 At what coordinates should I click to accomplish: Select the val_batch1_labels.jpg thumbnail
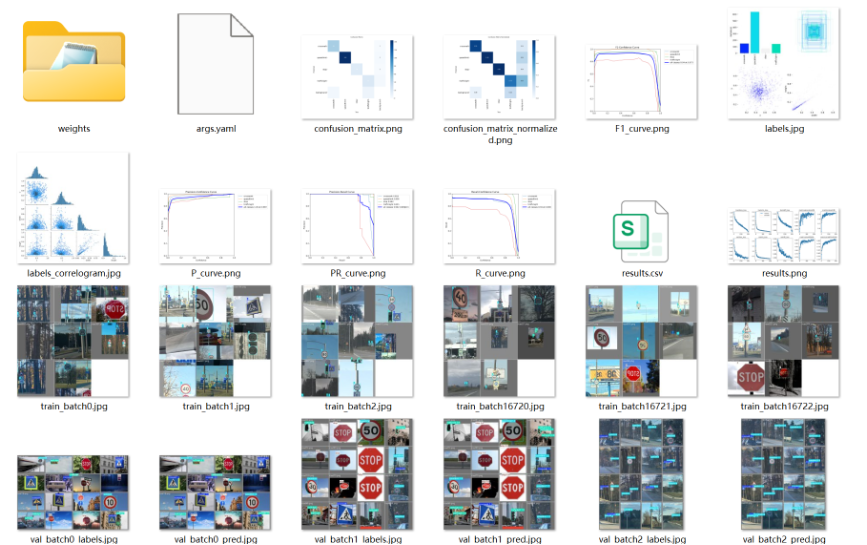click(357, 474)
